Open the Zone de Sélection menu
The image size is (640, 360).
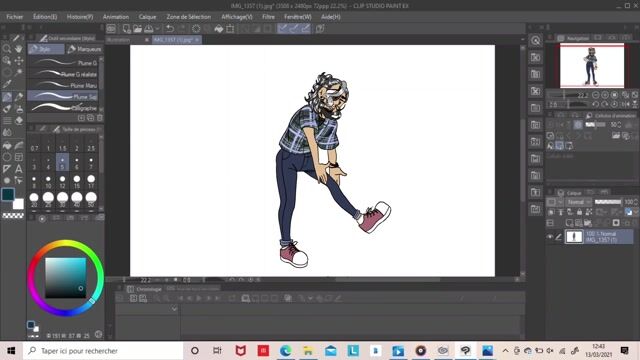coord(189,17)
